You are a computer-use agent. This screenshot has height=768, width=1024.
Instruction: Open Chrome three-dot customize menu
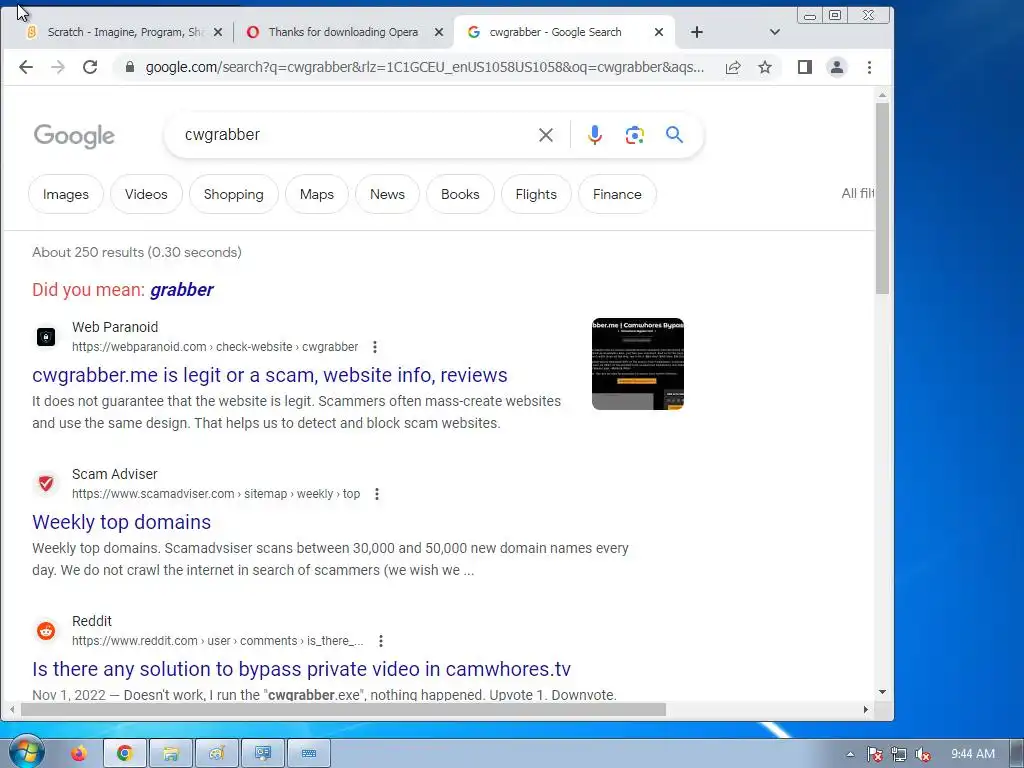tap(869, 67)
